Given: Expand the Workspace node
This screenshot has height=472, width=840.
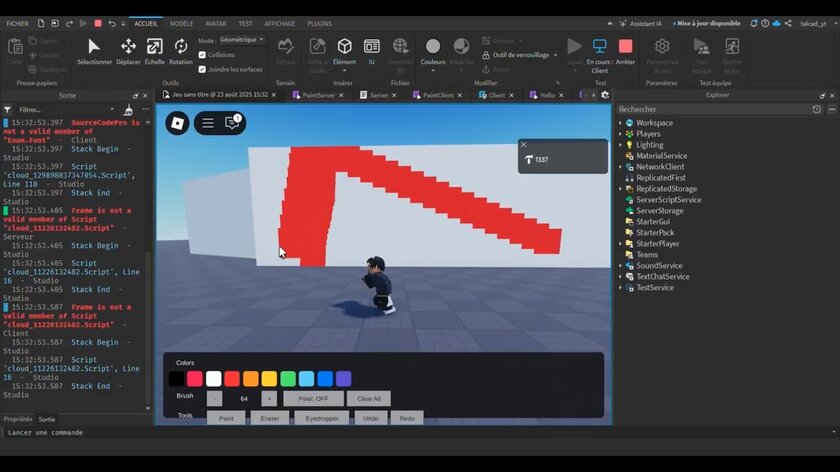Looking at the screenshot, I should 620,123.
